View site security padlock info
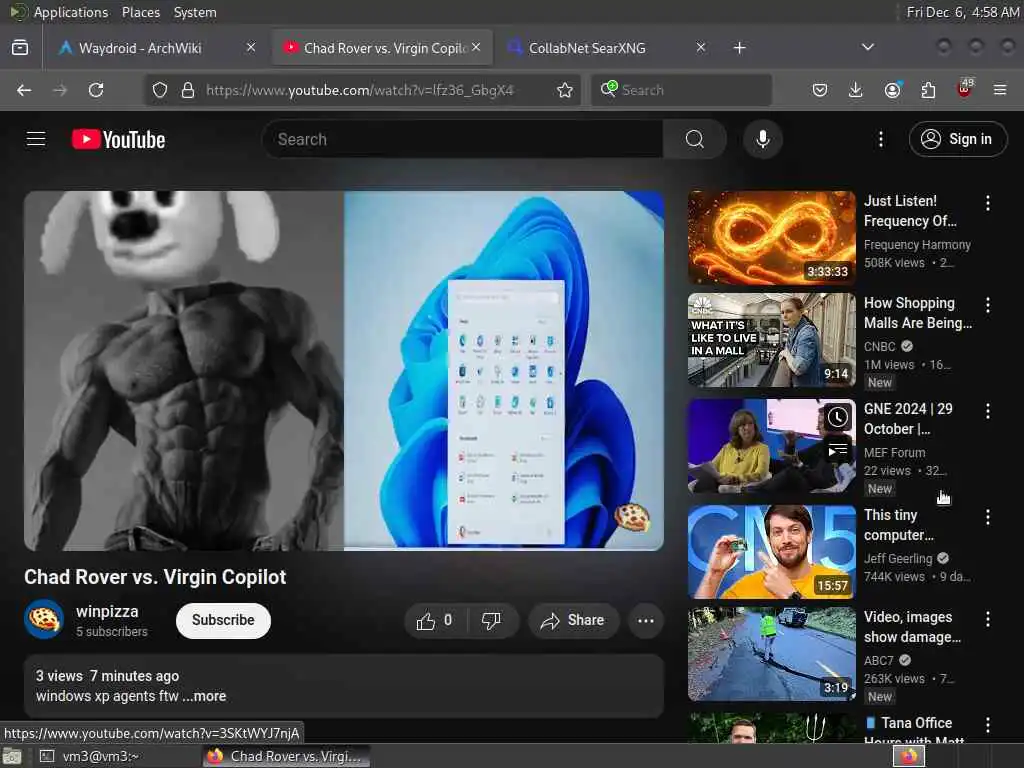 tap(187, 90)
